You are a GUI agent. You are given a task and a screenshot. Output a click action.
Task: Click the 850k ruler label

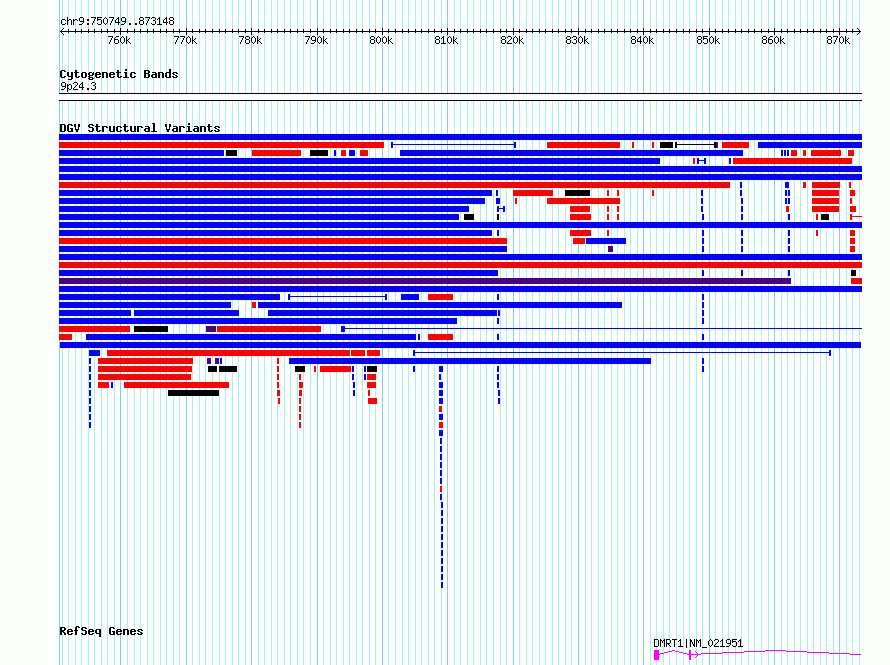[708, 41]
